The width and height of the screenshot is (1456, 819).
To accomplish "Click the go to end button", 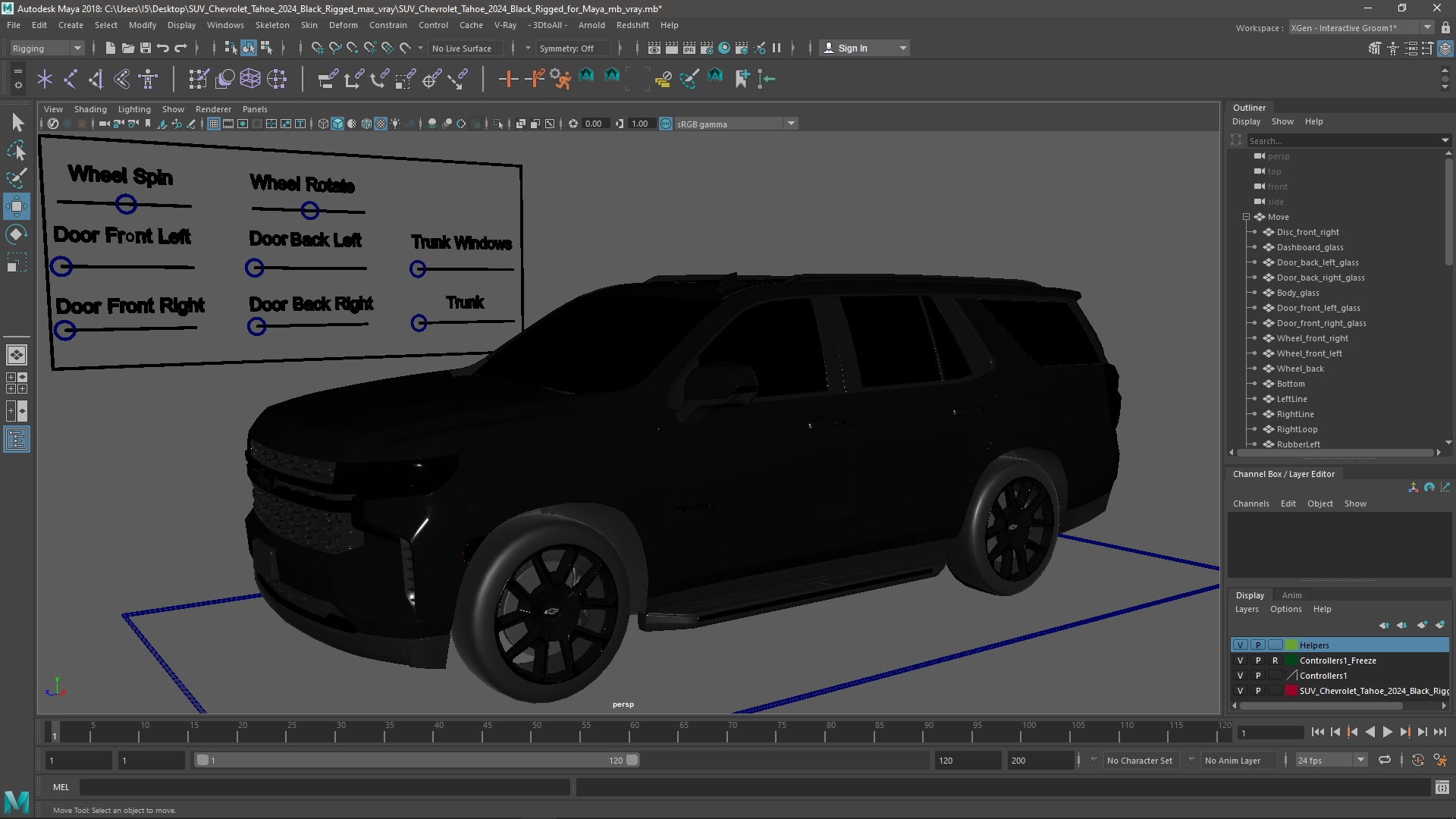I will click(x=1439, y=732).
